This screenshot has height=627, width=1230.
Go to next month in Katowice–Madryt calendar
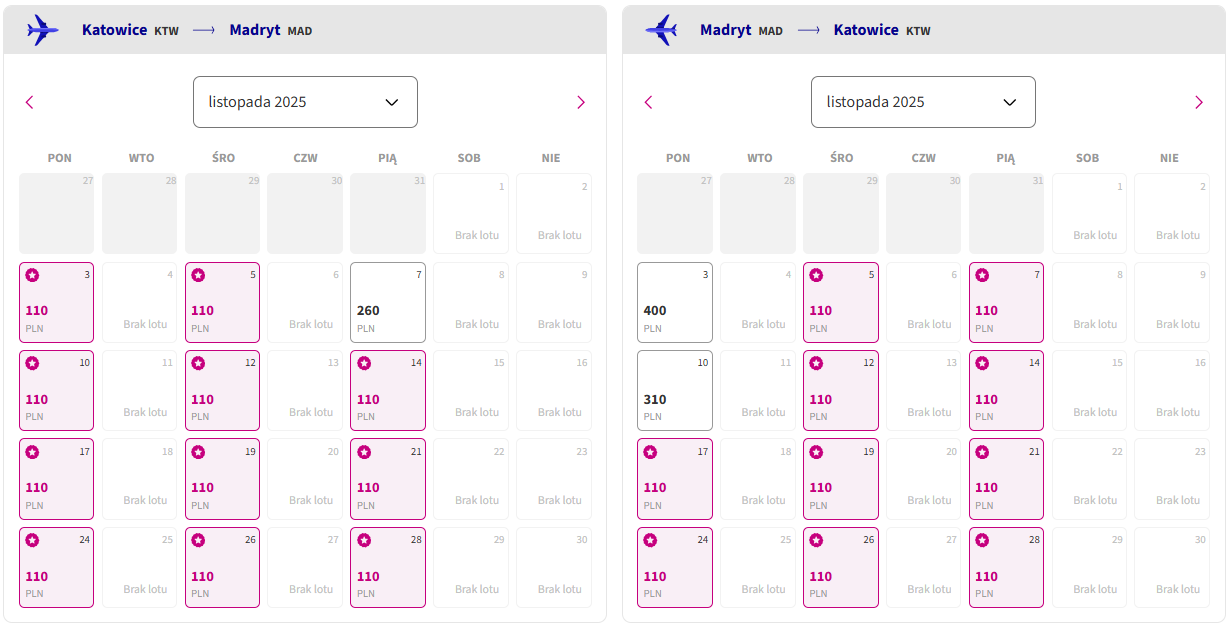click(x=581, y=102)
